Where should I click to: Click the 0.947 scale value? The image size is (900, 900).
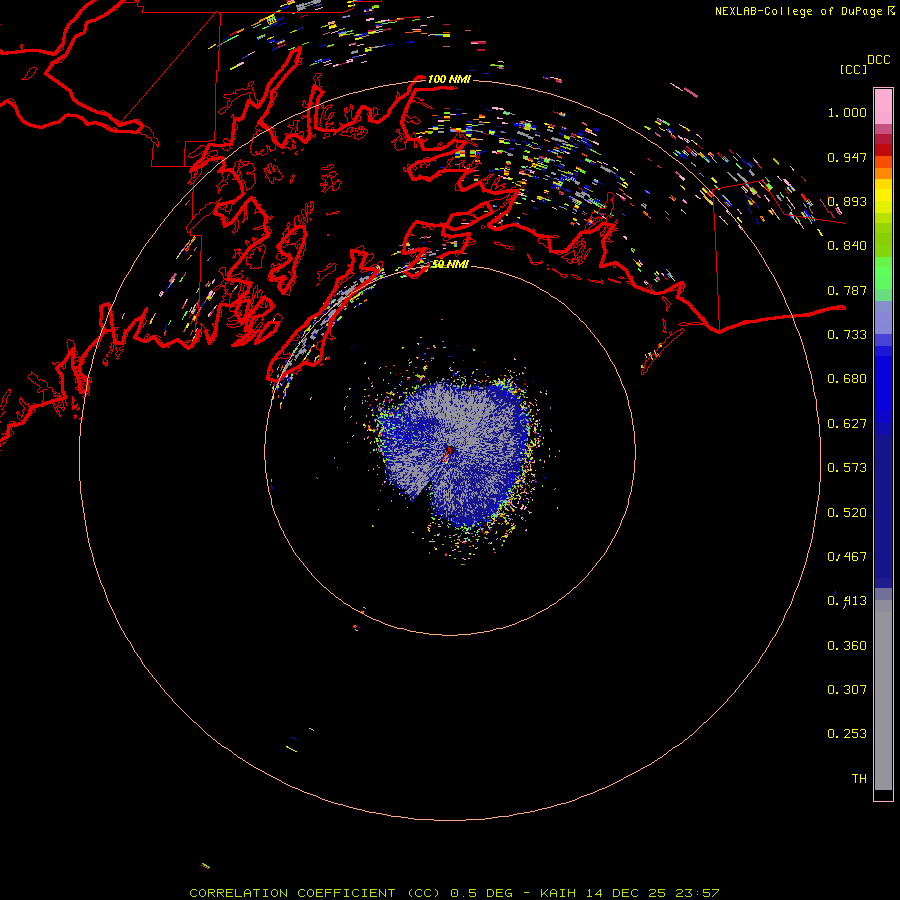[x=847, y=157]
